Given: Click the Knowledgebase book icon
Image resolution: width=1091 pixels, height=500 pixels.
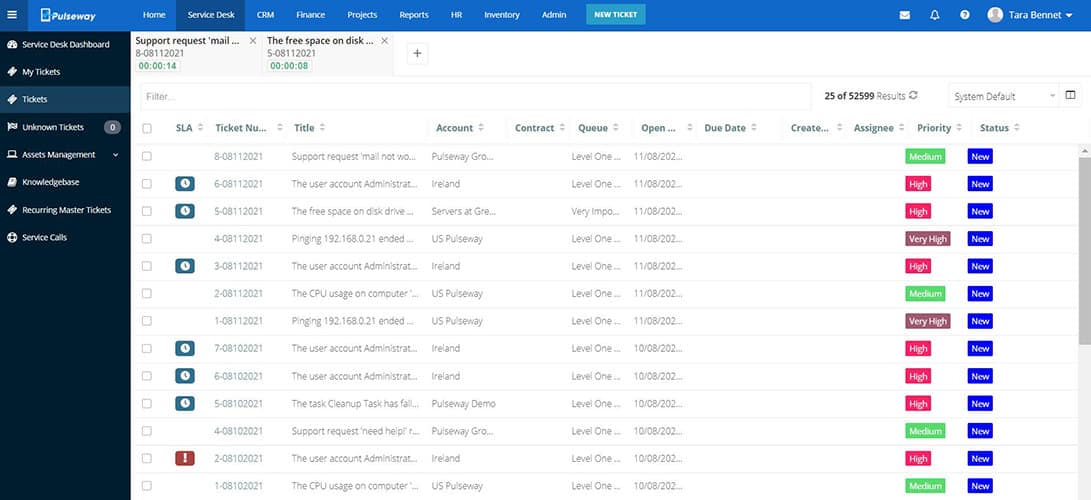Looking at the screenshot, I should tap(12, 182).
